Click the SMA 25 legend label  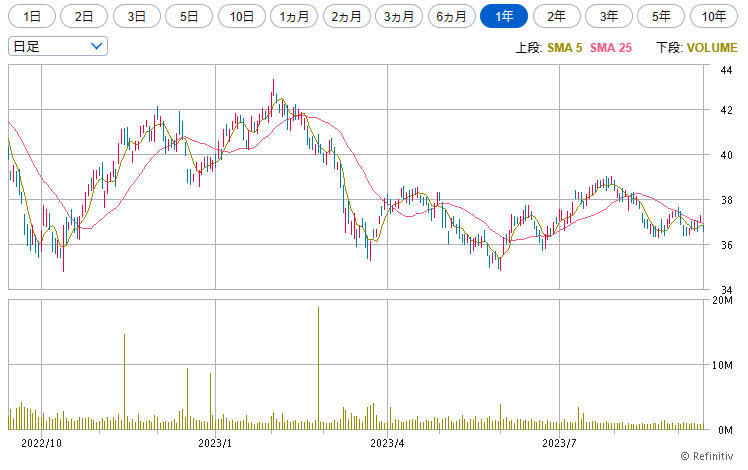[611, 48]
